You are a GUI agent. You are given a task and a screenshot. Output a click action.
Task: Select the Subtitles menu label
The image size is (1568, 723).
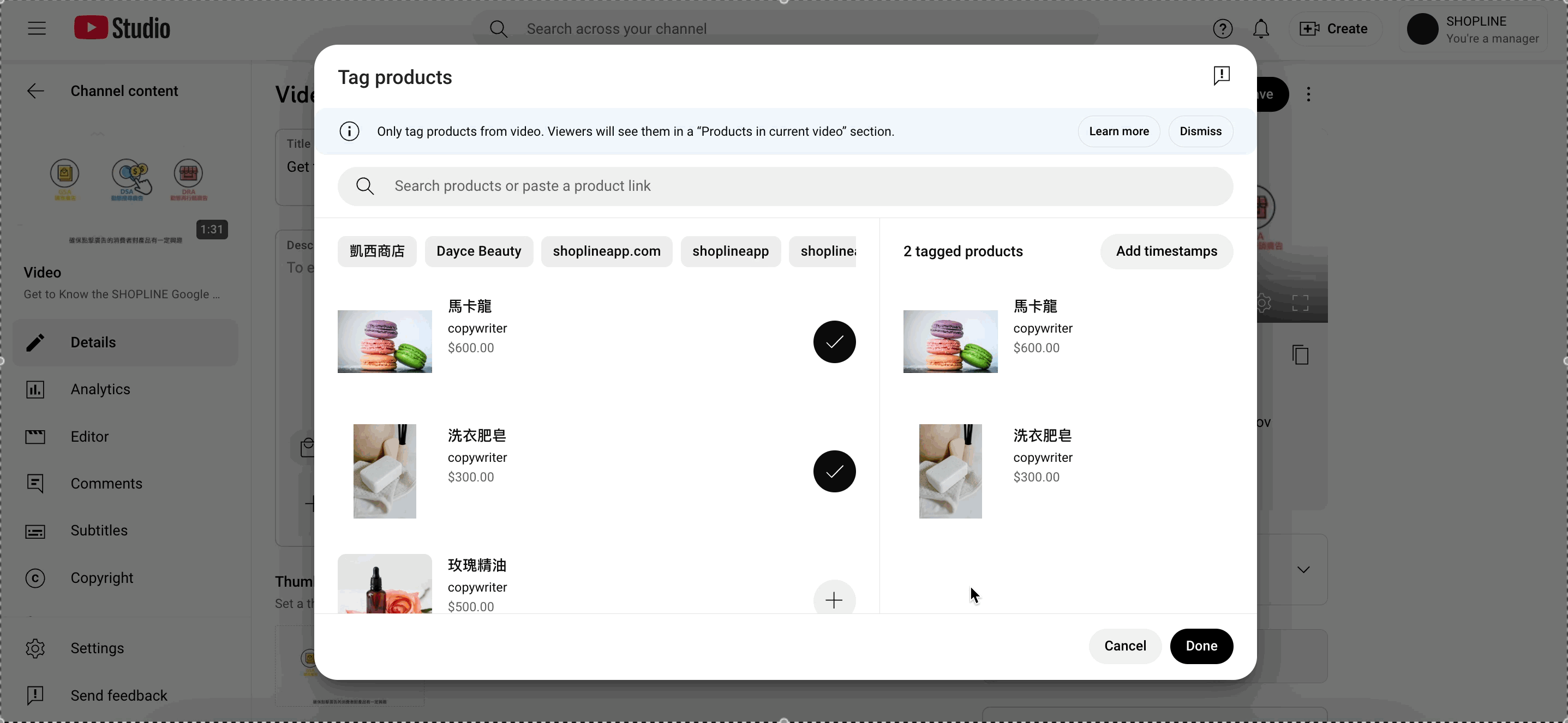click(x=99, y=531)
